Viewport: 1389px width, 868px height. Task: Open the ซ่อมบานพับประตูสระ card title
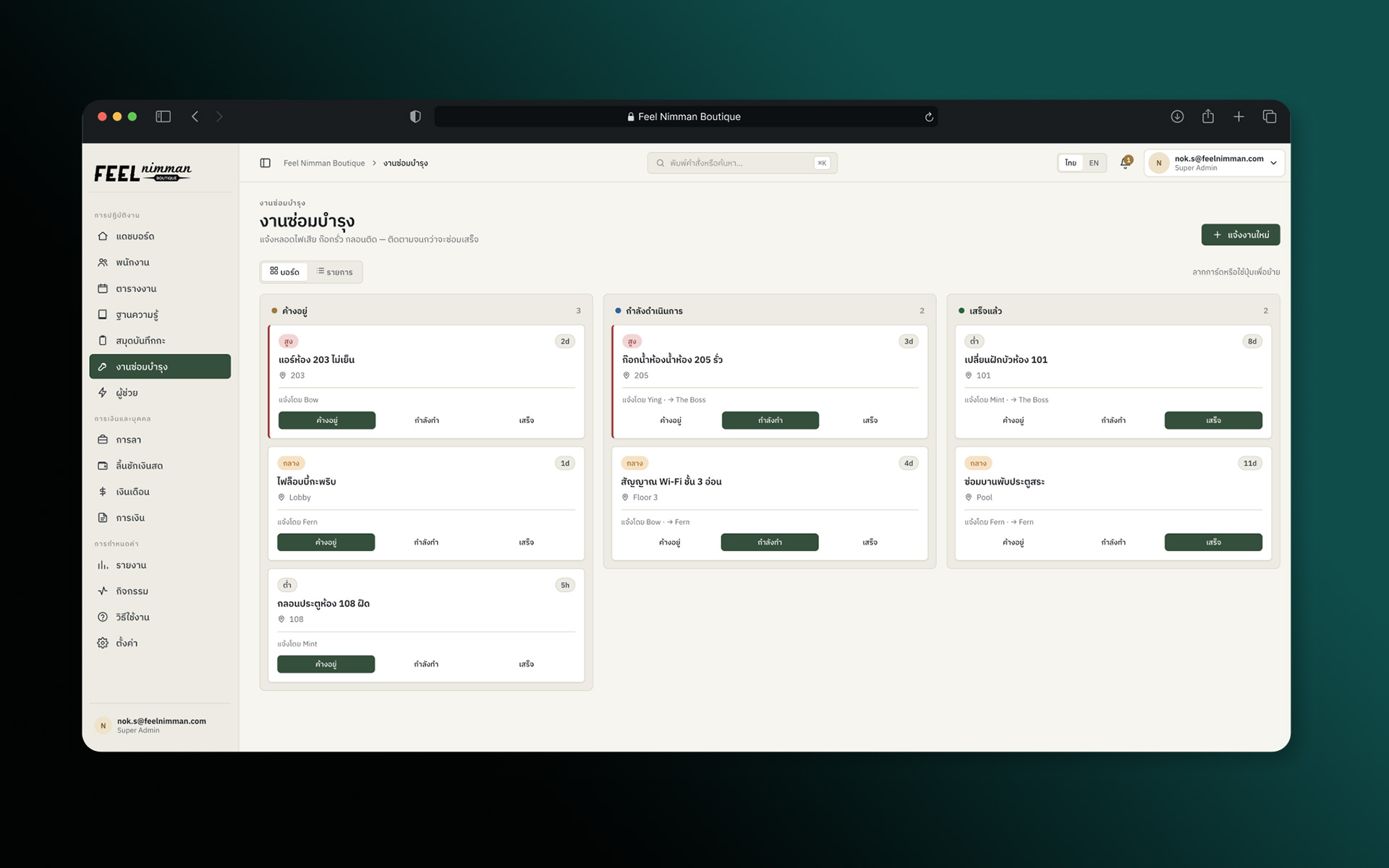(1004, 481)
